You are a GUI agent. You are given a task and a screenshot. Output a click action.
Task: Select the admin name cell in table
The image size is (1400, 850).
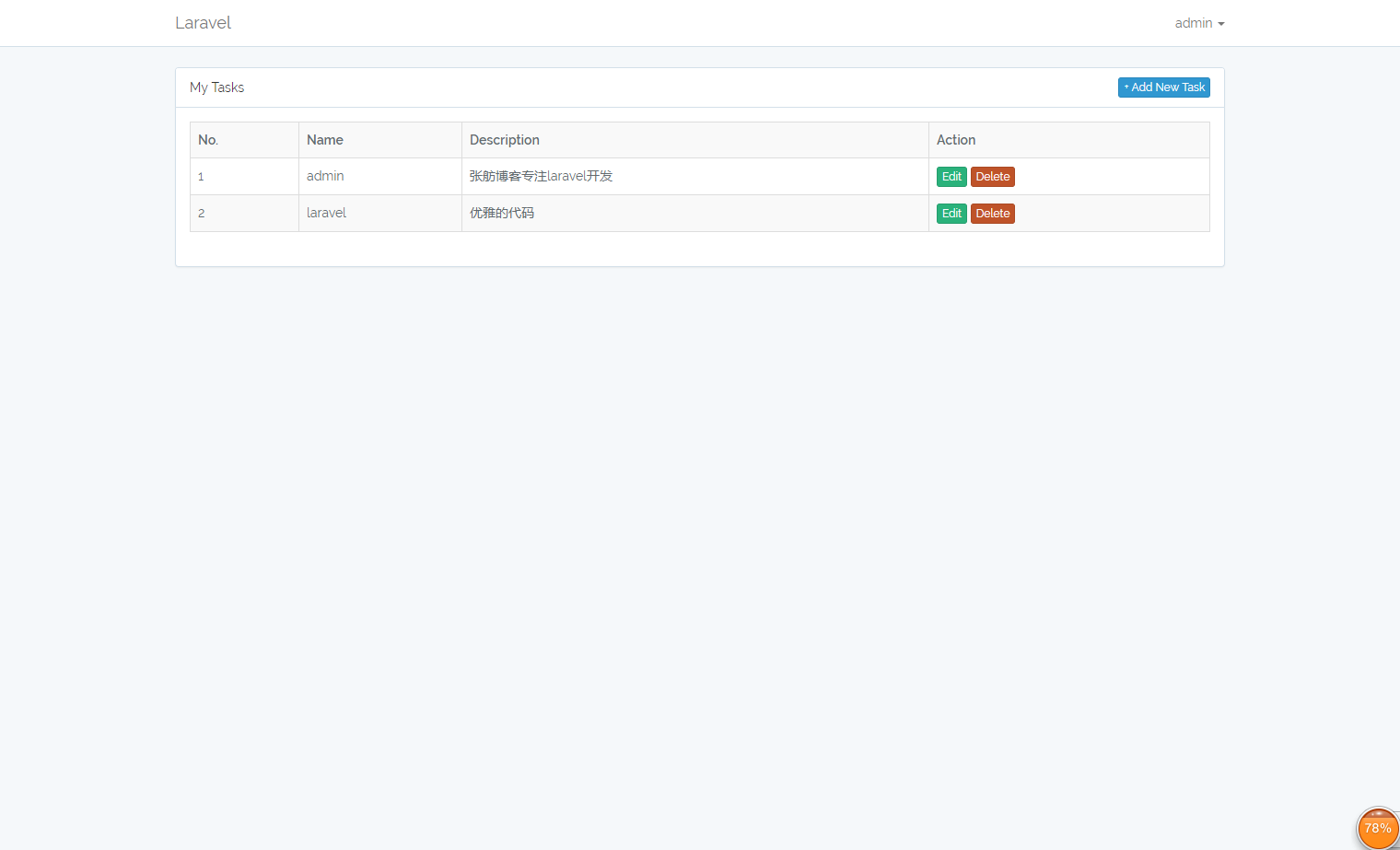(325, 176)
